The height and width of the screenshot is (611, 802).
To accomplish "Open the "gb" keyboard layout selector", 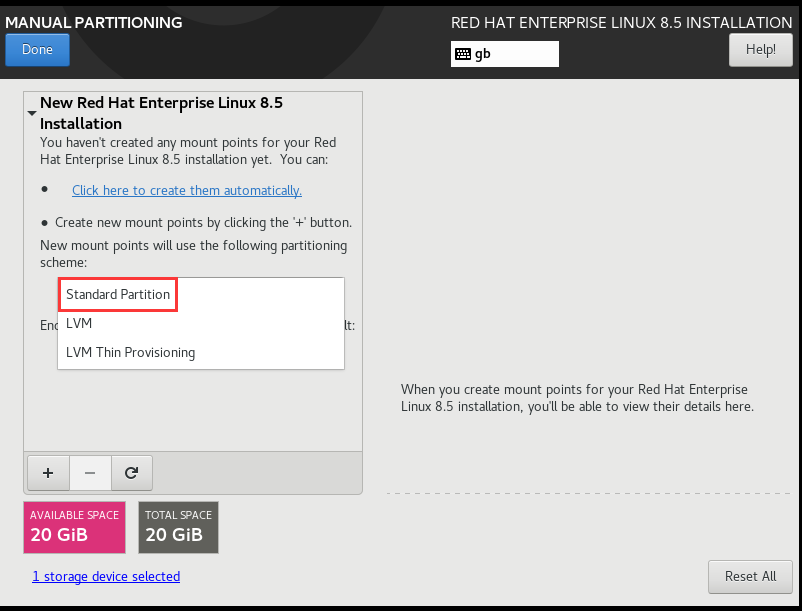I will click(504, 54).
